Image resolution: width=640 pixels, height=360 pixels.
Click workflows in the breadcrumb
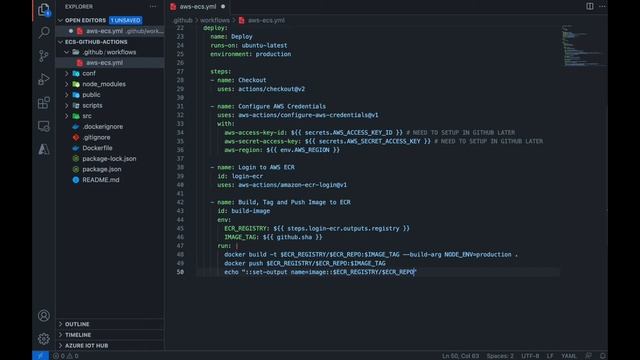pos(215,20)
